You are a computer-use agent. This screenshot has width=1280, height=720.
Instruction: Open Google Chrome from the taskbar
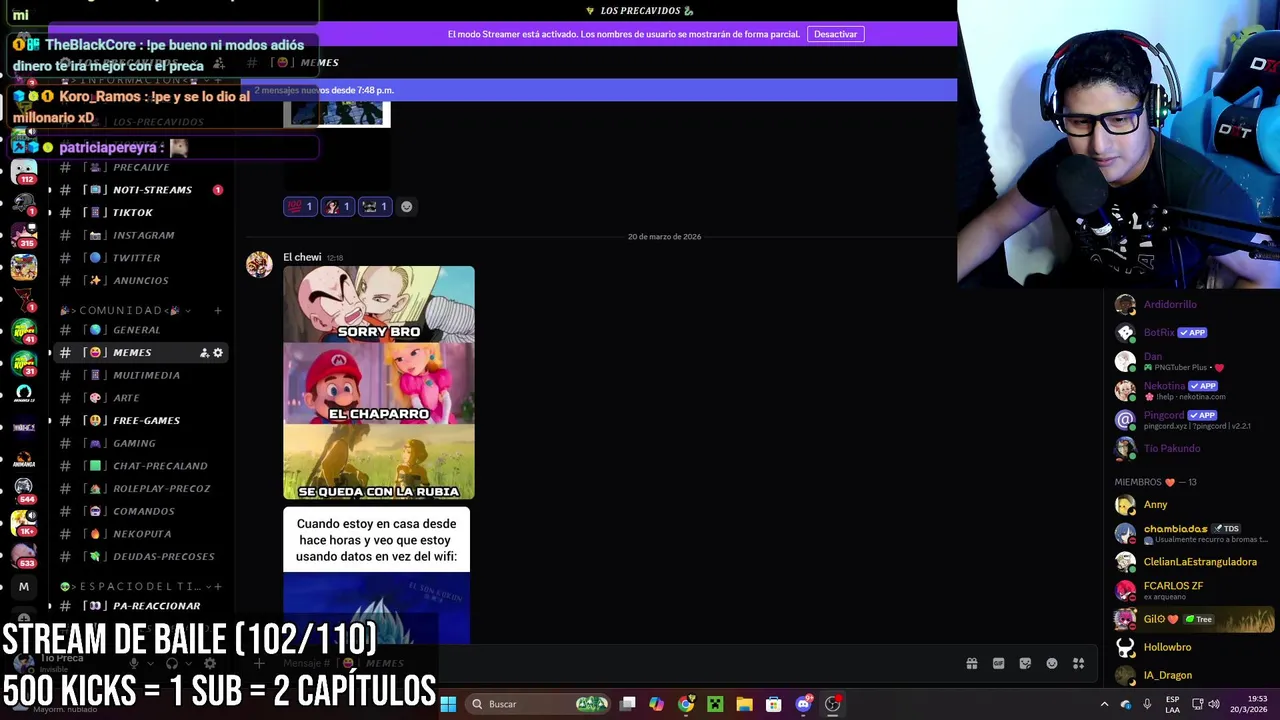tap(686, 704)
